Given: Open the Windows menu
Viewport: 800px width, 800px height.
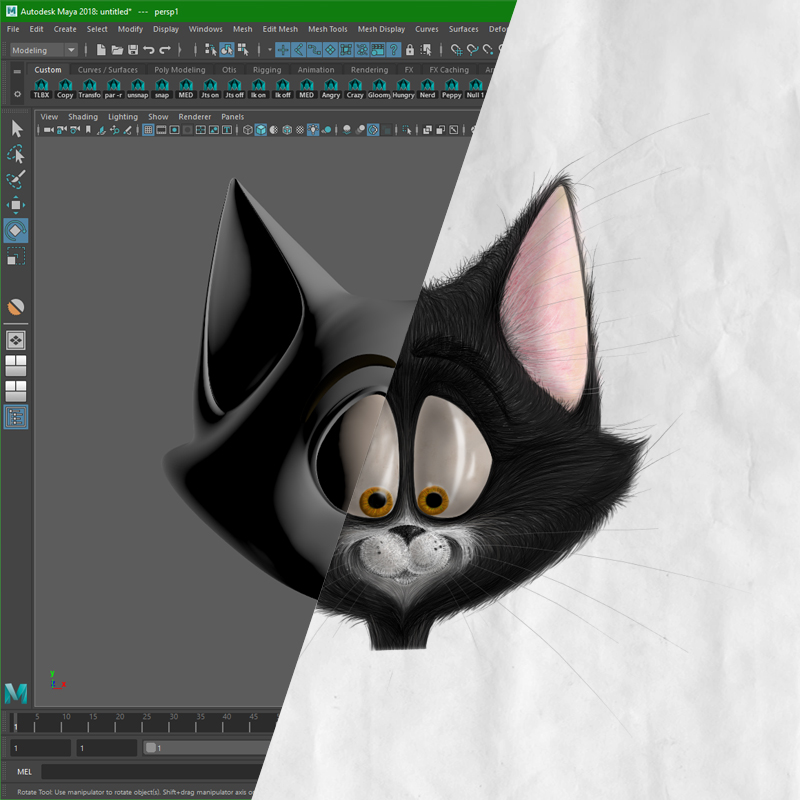Looking at the screenshot, I should click(206, 29).
